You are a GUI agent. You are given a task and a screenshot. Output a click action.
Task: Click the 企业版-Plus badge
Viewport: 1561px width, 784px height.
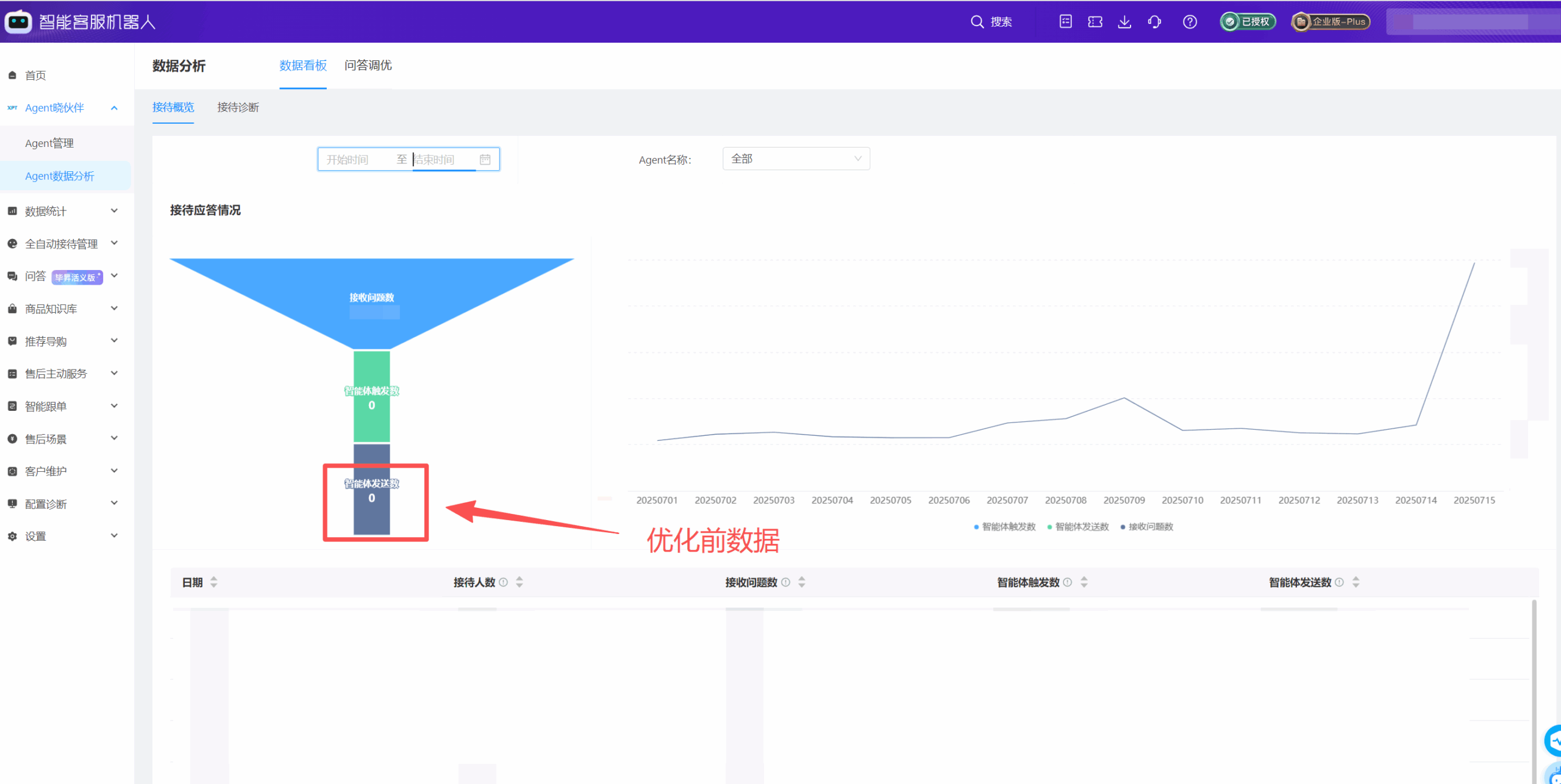(x=1330, y=21)
